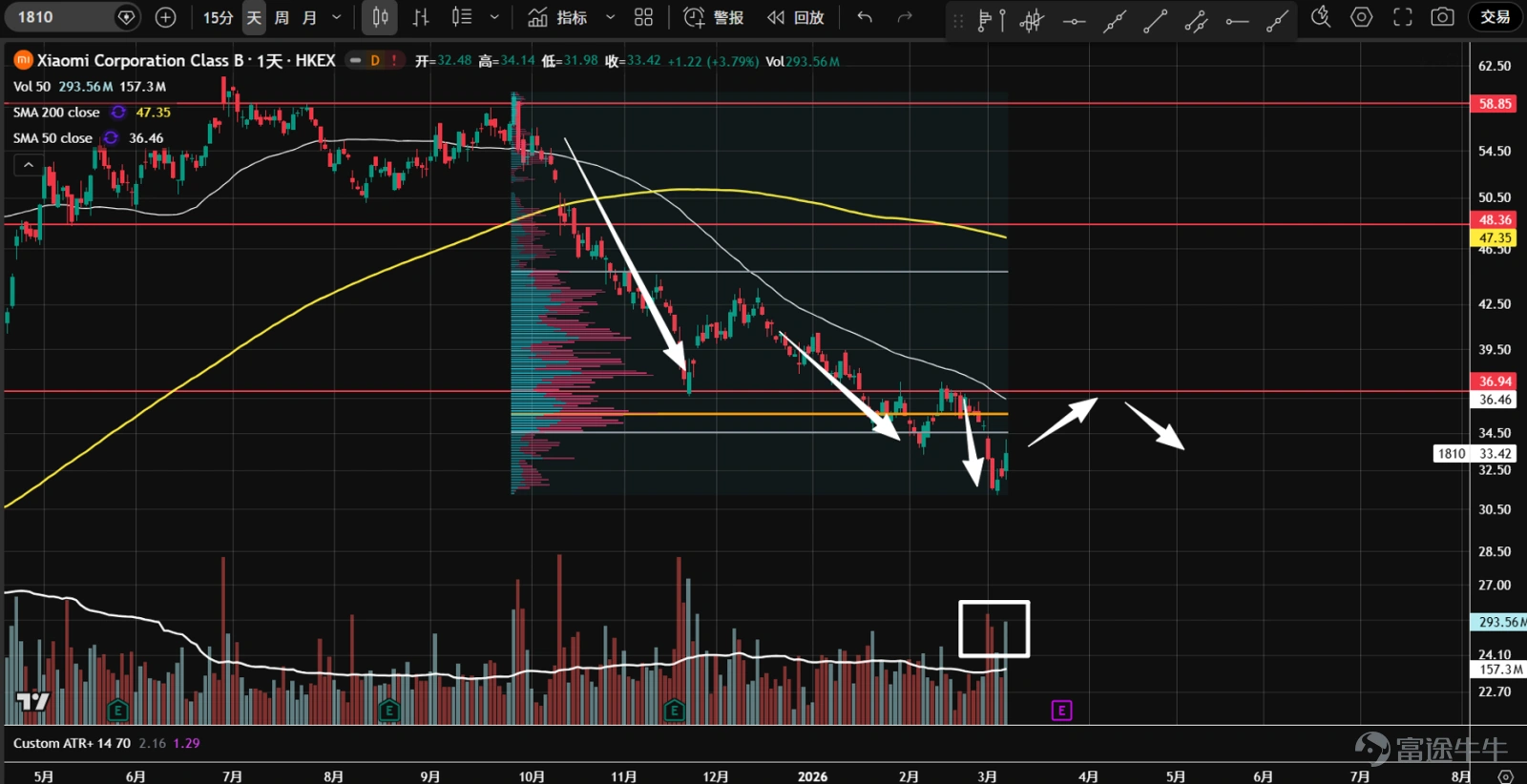Image resolution: width=1527 pixels, height=784 pixels.
Task: Select the Vol 50 indicator legend
Action: [31, 86]
